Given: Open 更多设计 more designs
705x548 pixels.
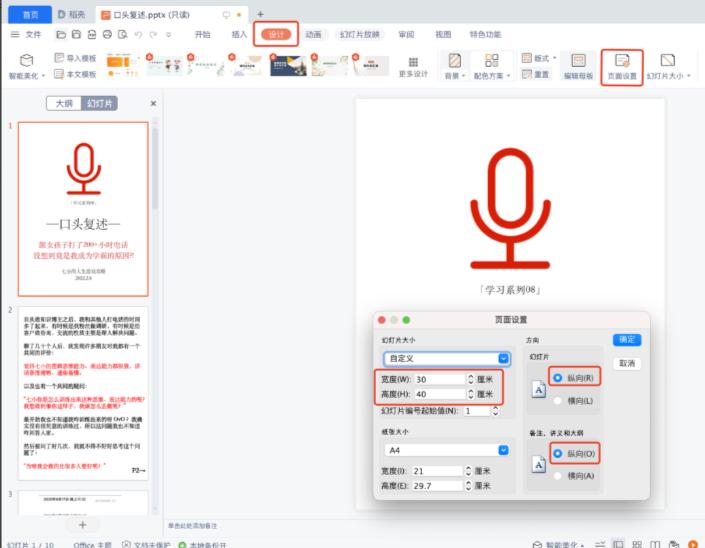Looking at the screenshot, I should click(x=413, y=66).
